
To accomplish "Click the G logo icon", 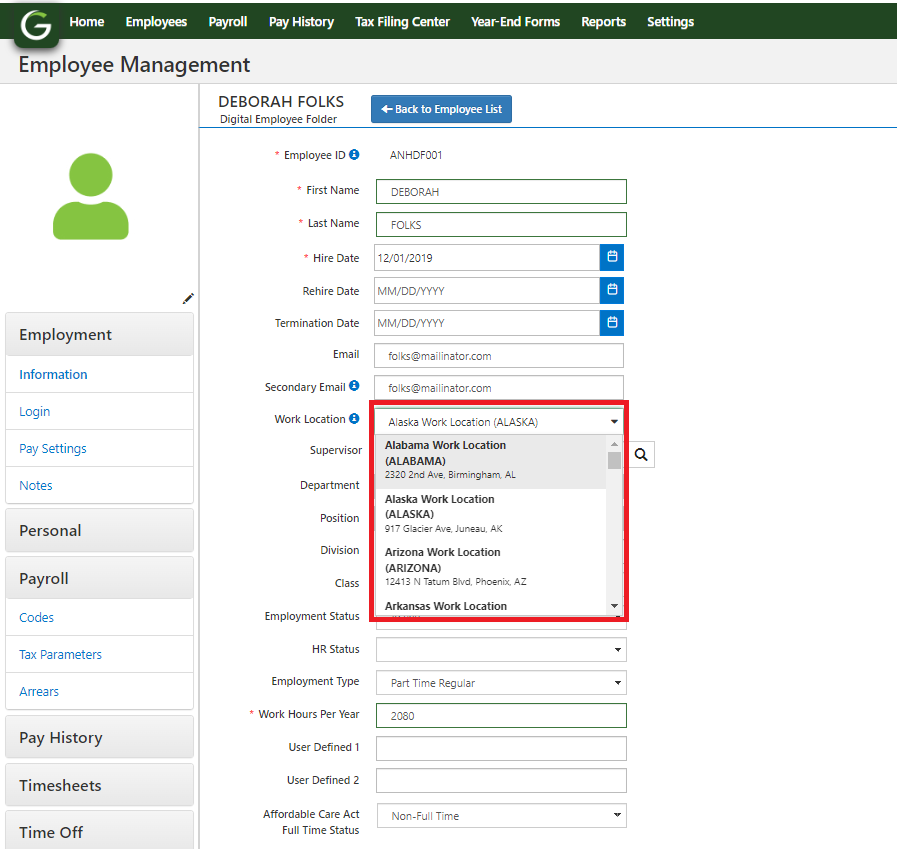I will 36,25.
